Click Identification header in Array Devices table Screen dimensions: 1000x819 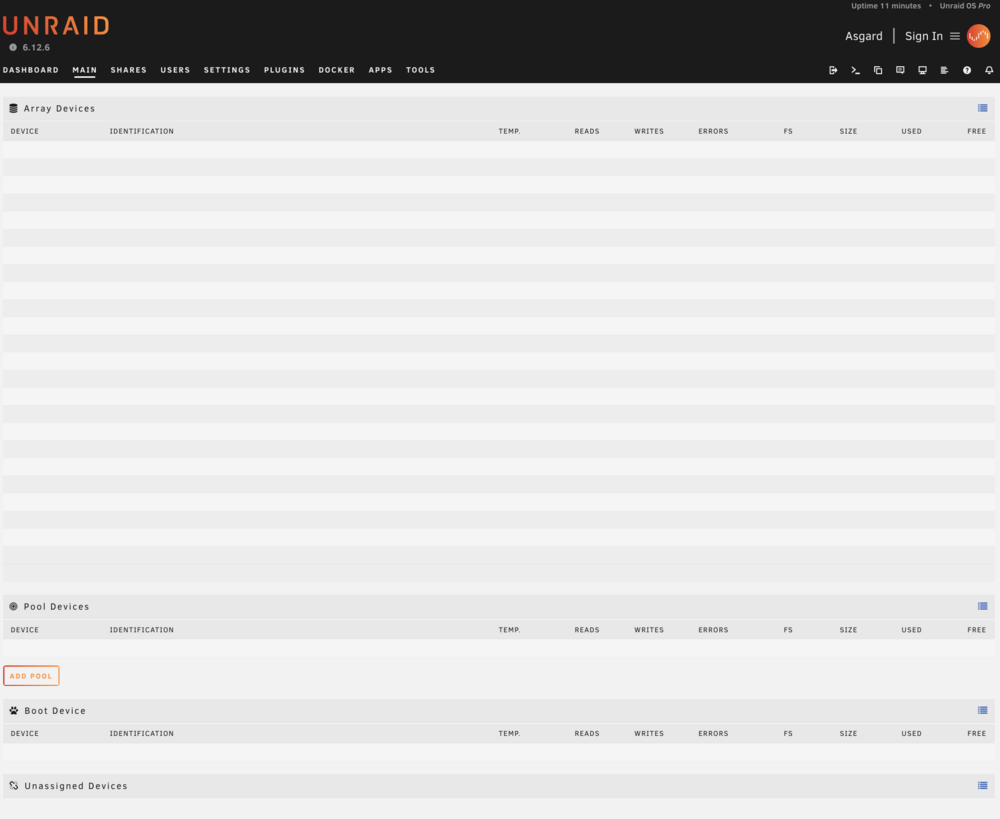(x=142, y=131)
